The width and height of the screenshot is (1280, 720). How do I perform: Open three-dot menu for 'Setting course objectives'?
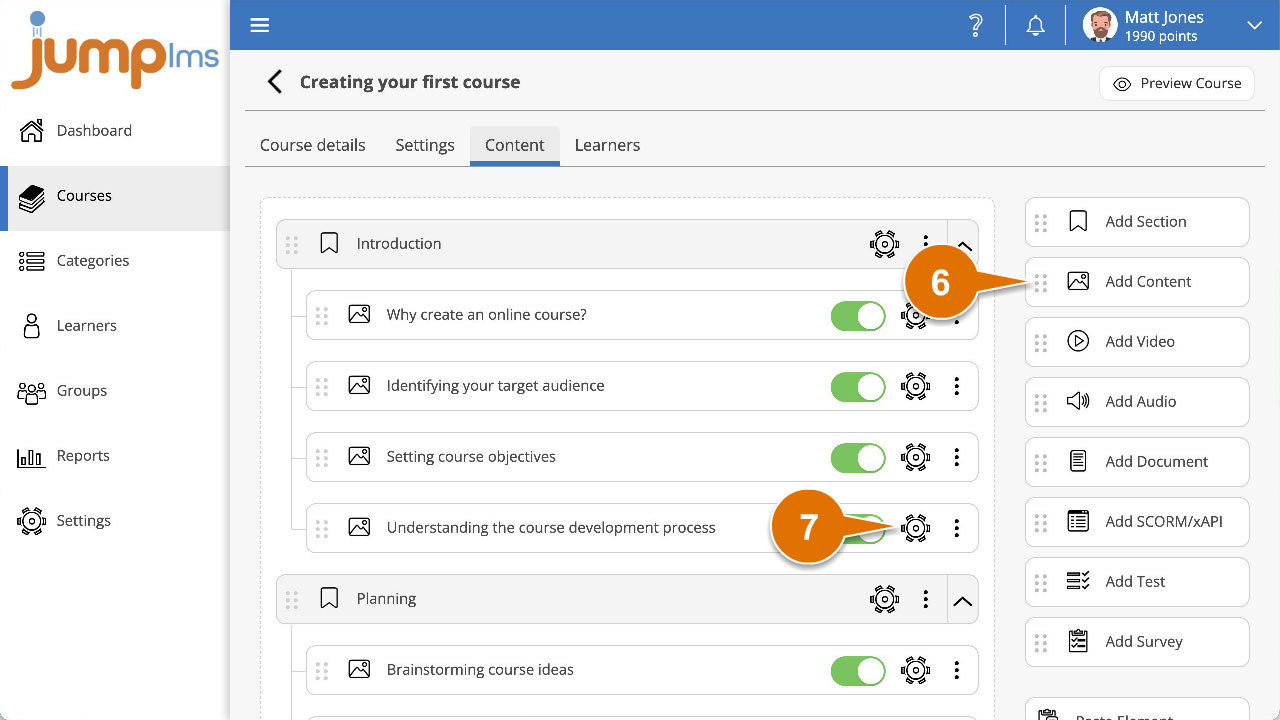tap(957, 458)
